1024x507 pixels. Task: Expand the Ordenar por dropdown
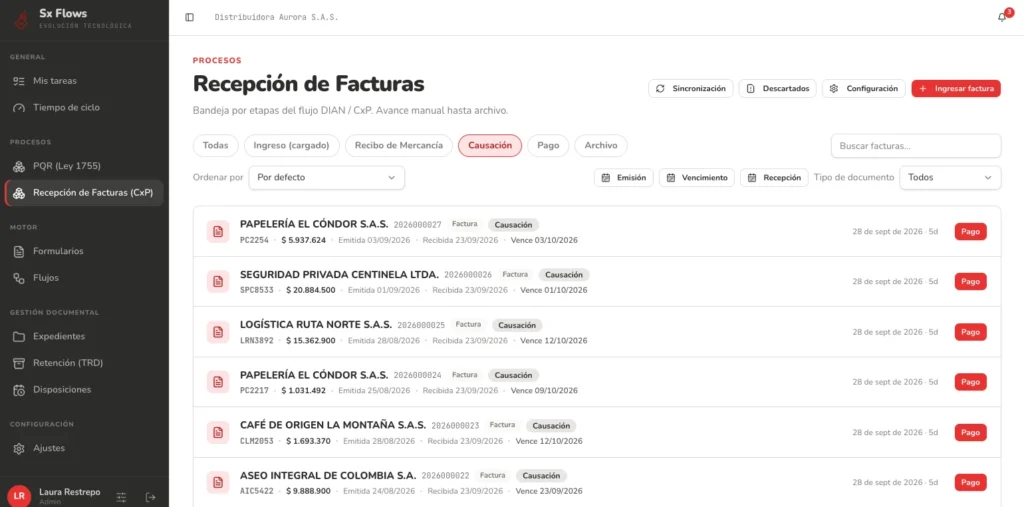(x=327, y=177)
